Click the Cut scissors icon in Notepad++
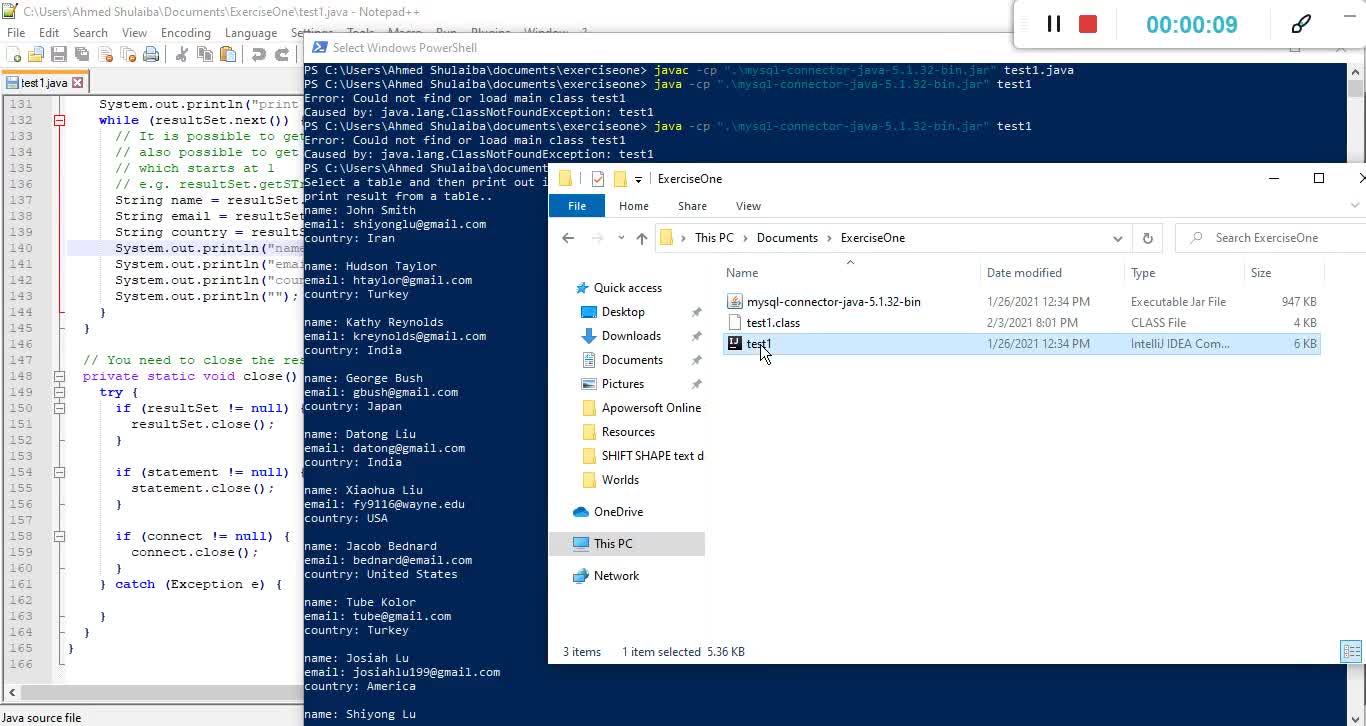The height and width of the screenshot is (726, 1366). pos(181,54)
